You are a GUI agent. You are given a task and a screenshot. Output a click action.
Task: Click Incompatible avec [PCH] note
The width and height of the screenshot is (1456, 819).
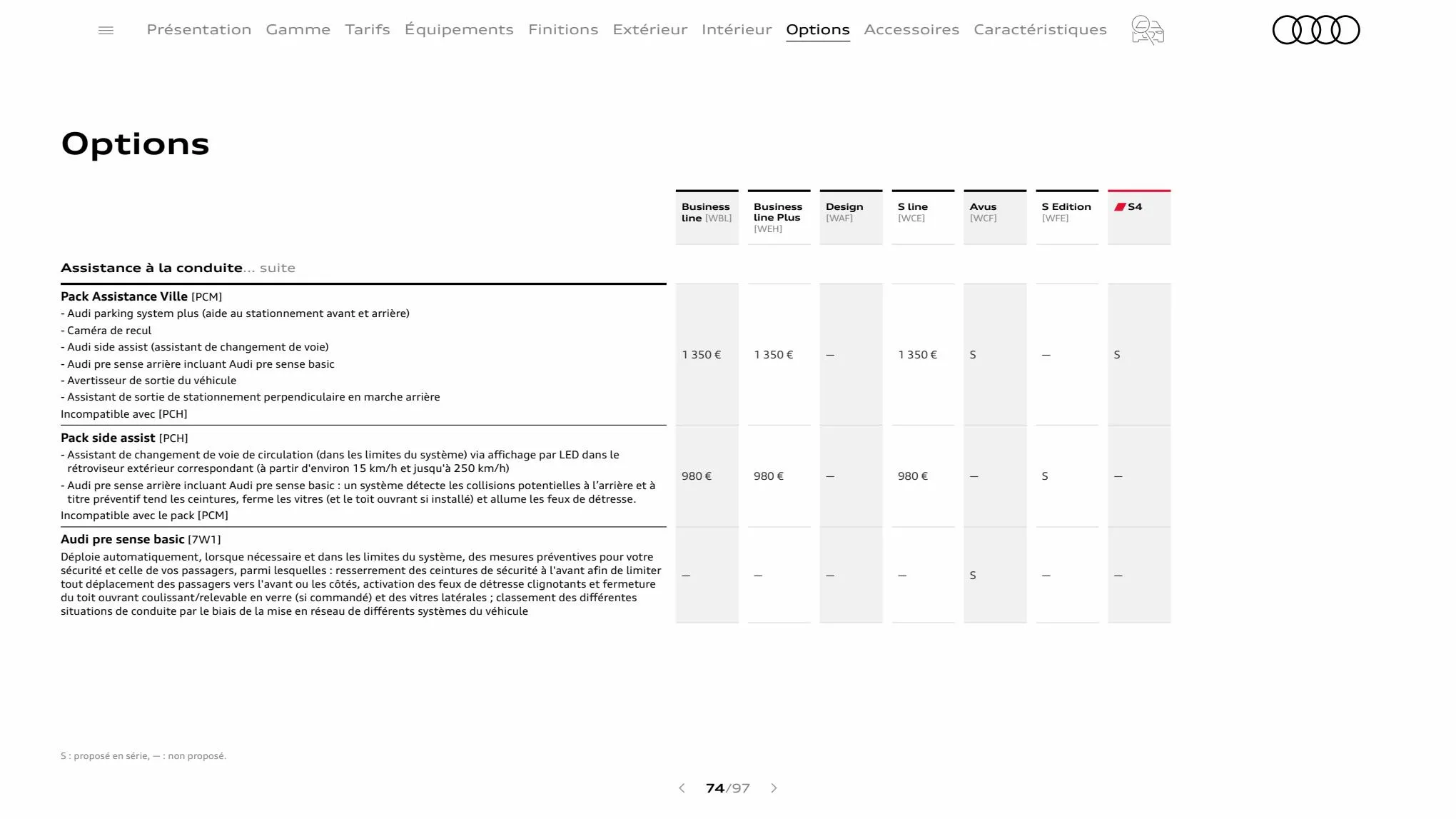pos(124,414)
